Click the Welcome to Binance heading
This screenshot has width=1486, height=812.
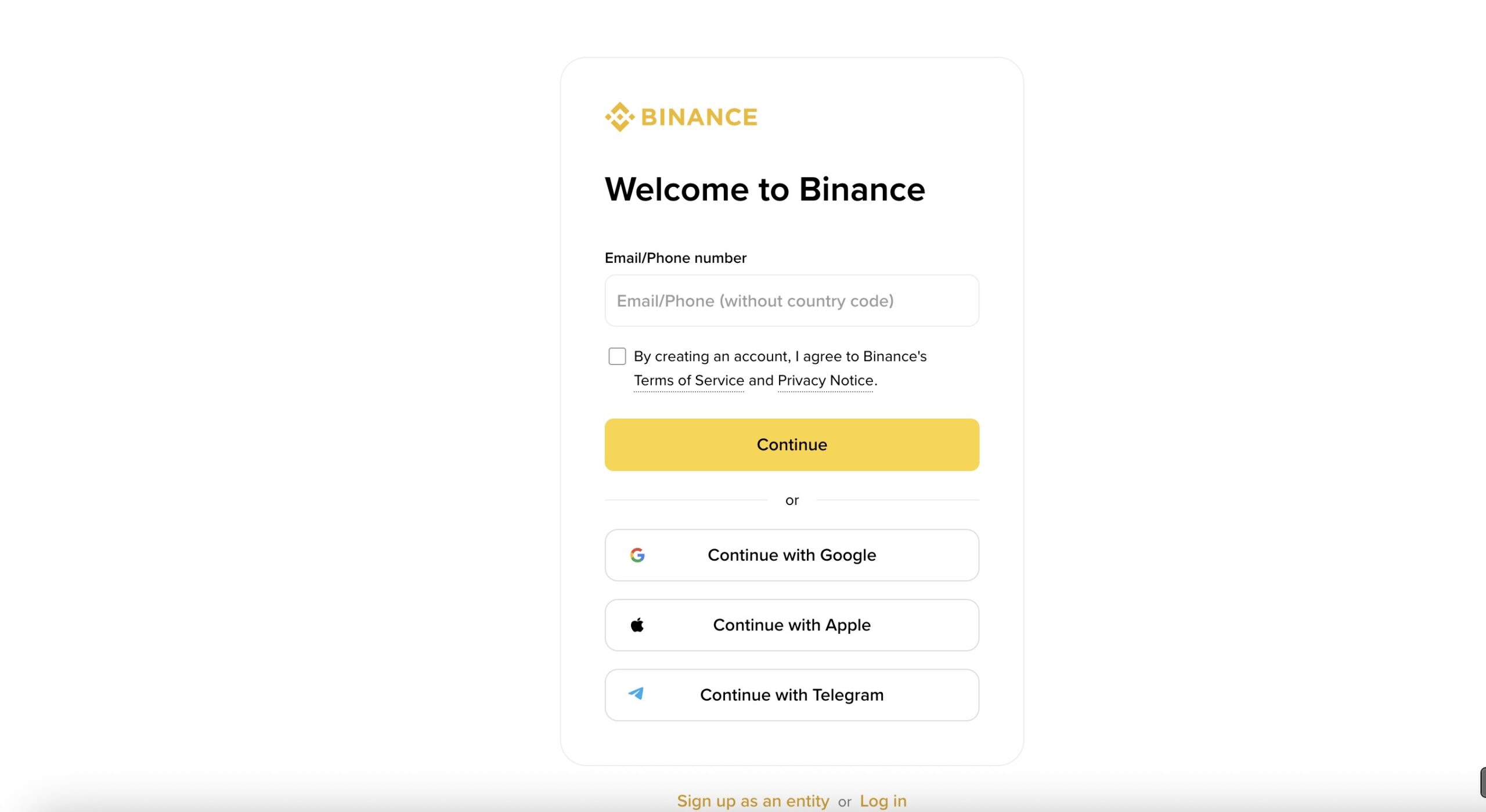click(765, 189)
